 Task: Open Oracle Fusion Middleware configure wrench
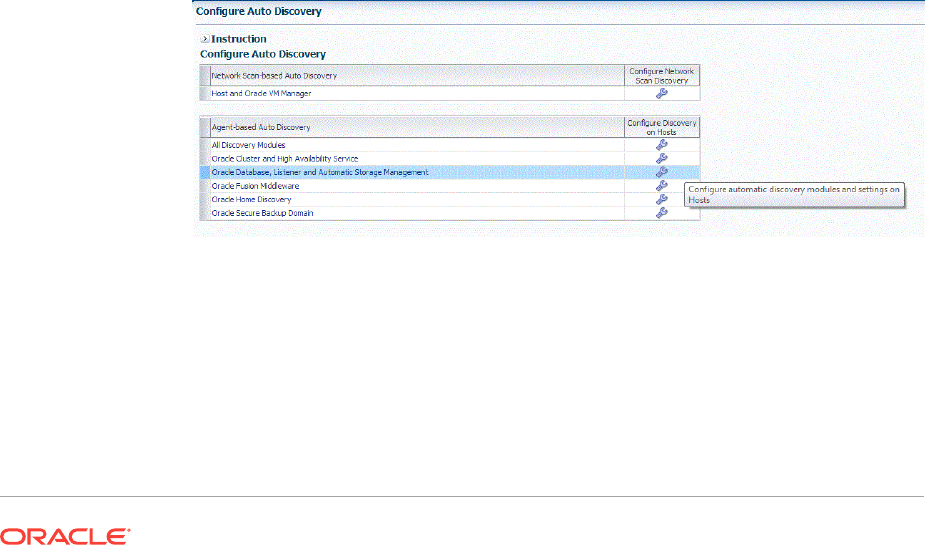pyautogui.click(x=662, y=185)
